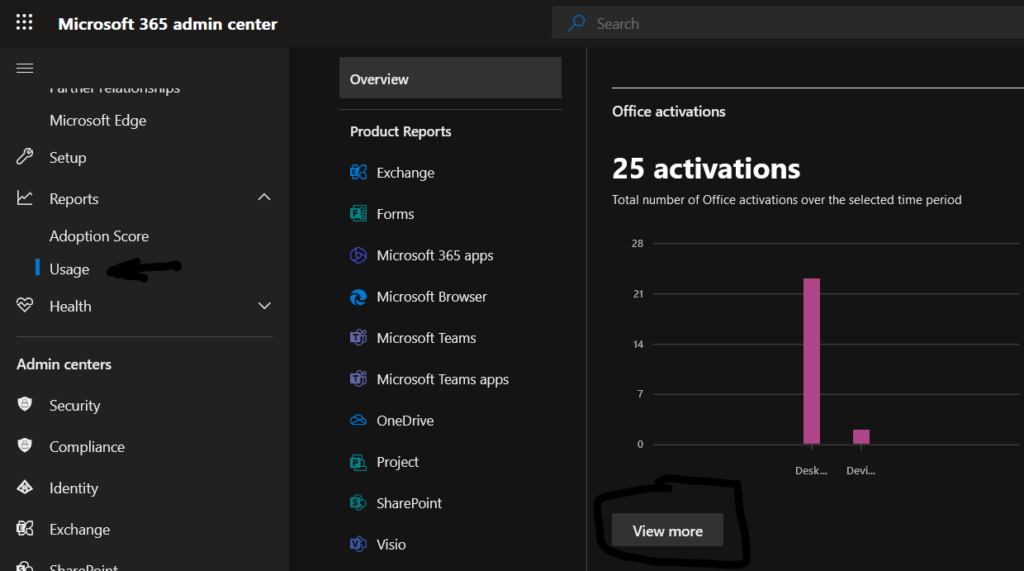Screen dimensions: 1024x571
Task: Click the search magnifier icon
Action: point(576,24)
